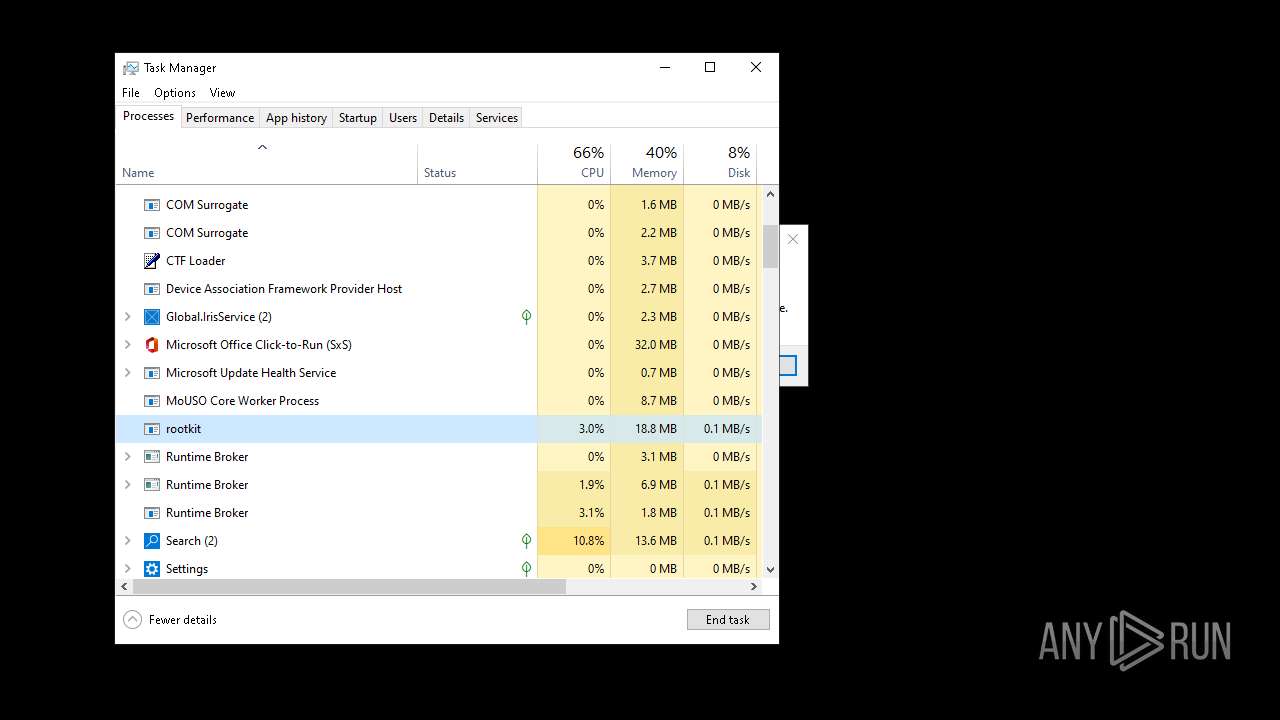Switch to the Startup tab
This screenshot has width=1280, height=720.
point(357,118)
